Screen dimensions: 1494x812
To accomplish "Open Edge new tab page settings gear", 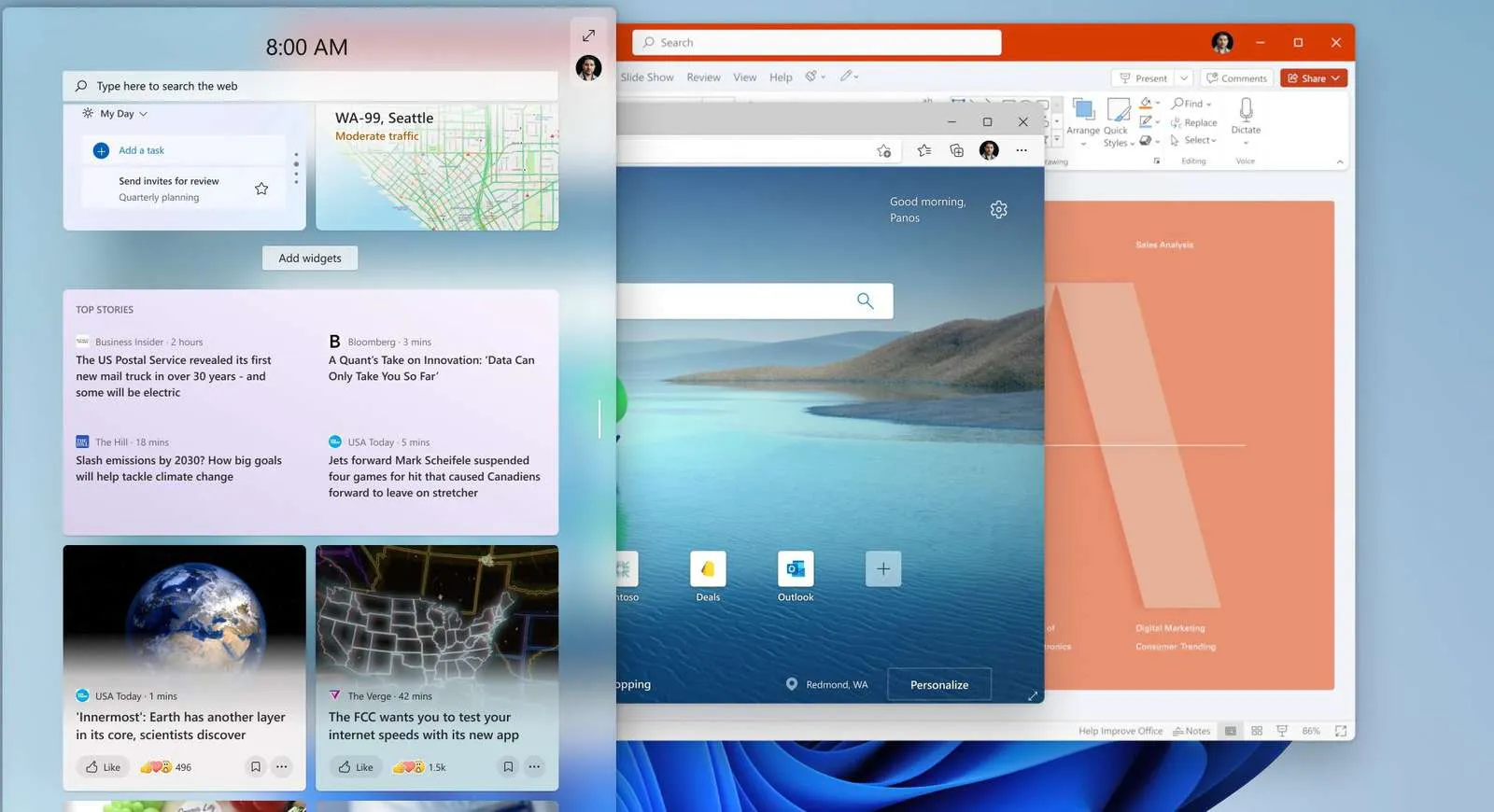I will (998, 210).
